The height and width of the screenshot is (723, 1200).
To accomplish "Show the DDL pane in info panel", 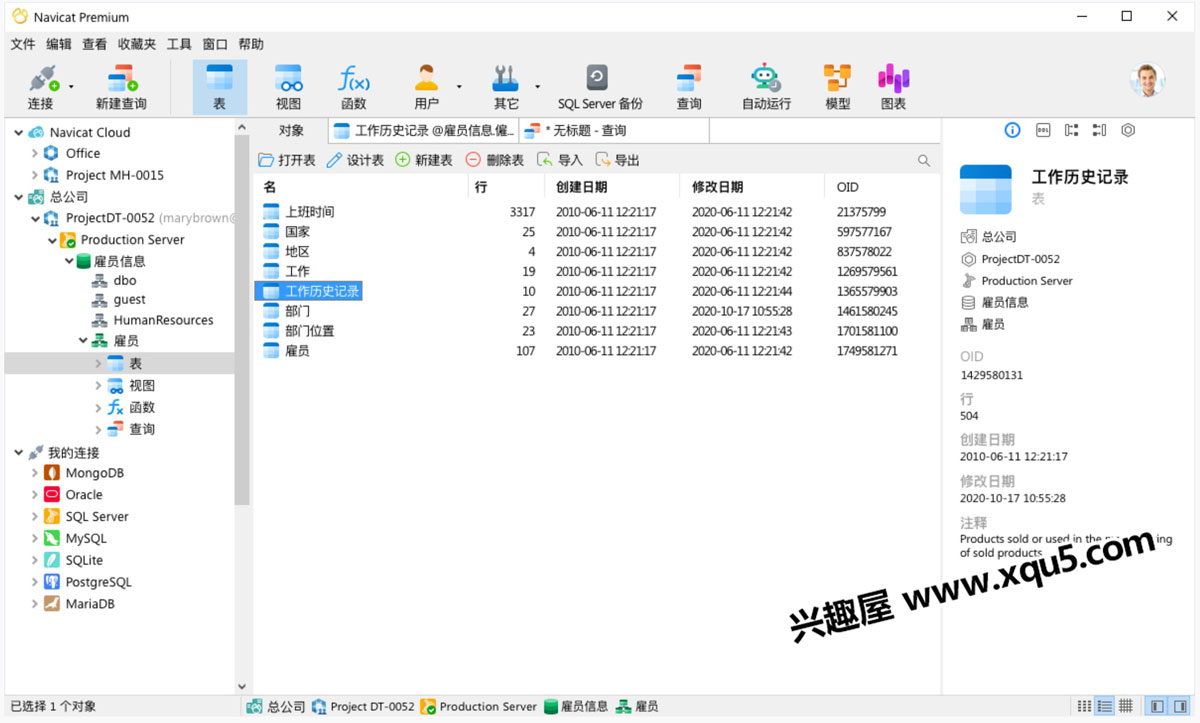I will coord(1042,130).
